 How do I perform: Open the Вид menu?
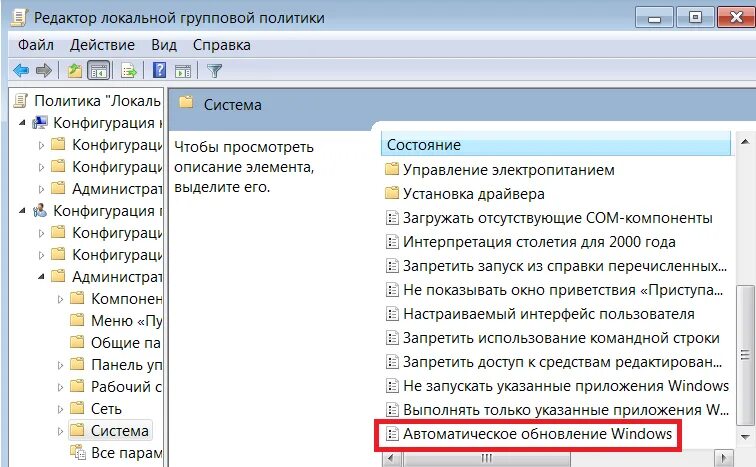(164, 45)
